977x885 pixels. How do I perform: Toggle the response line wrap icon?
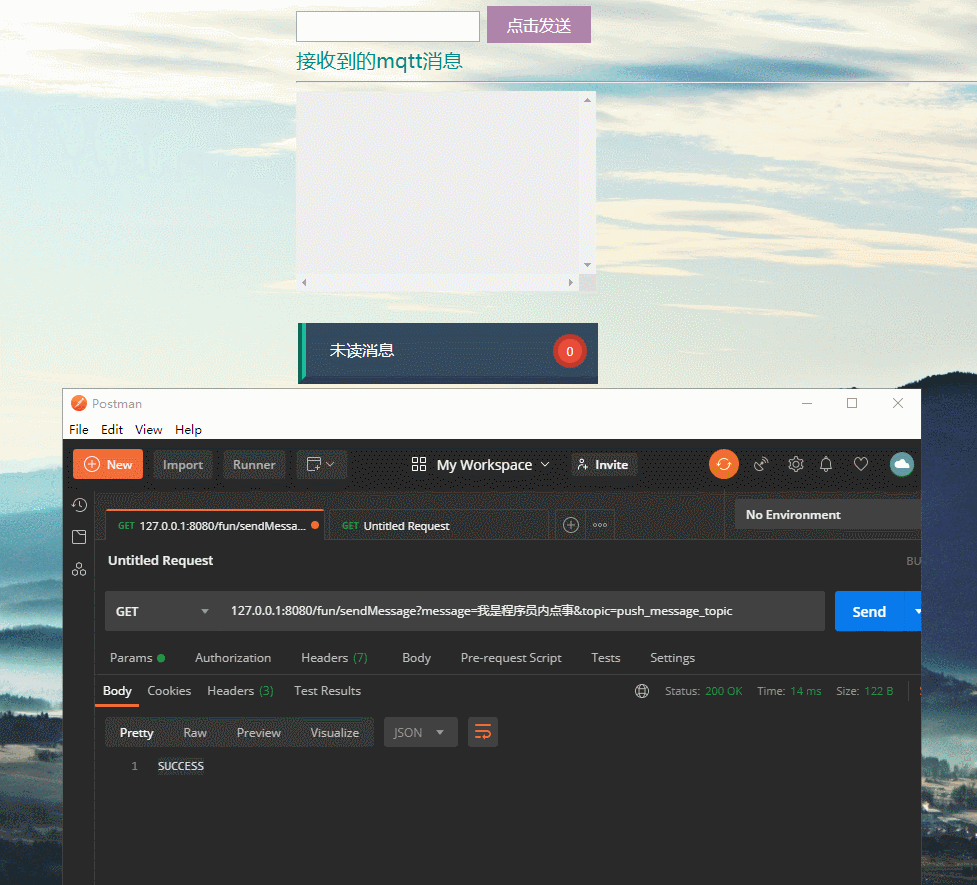(x=483, y=732)
